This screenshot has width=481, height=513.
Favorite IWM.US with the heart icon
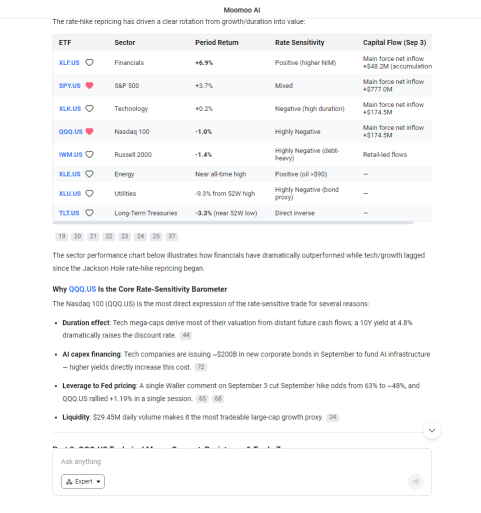pos(89,154)
